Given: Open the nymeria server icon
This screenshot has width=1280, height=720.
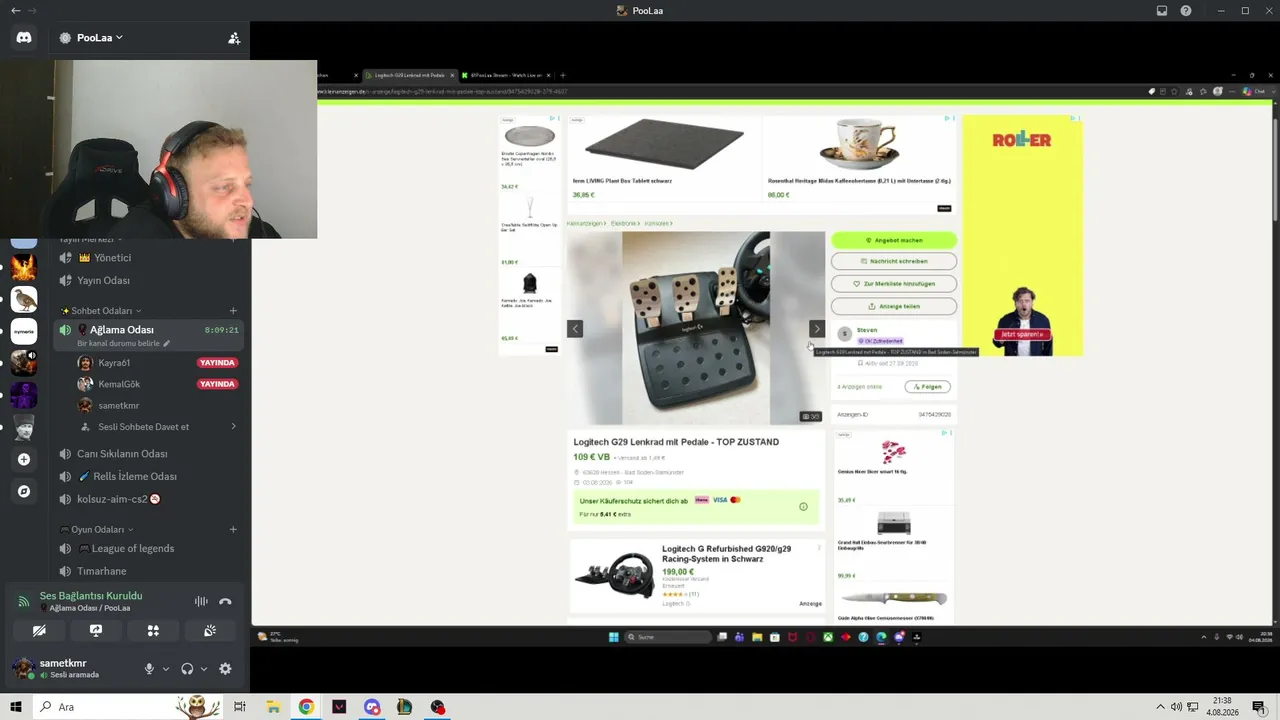Looking at the screenshot, I should click(24, 331).
